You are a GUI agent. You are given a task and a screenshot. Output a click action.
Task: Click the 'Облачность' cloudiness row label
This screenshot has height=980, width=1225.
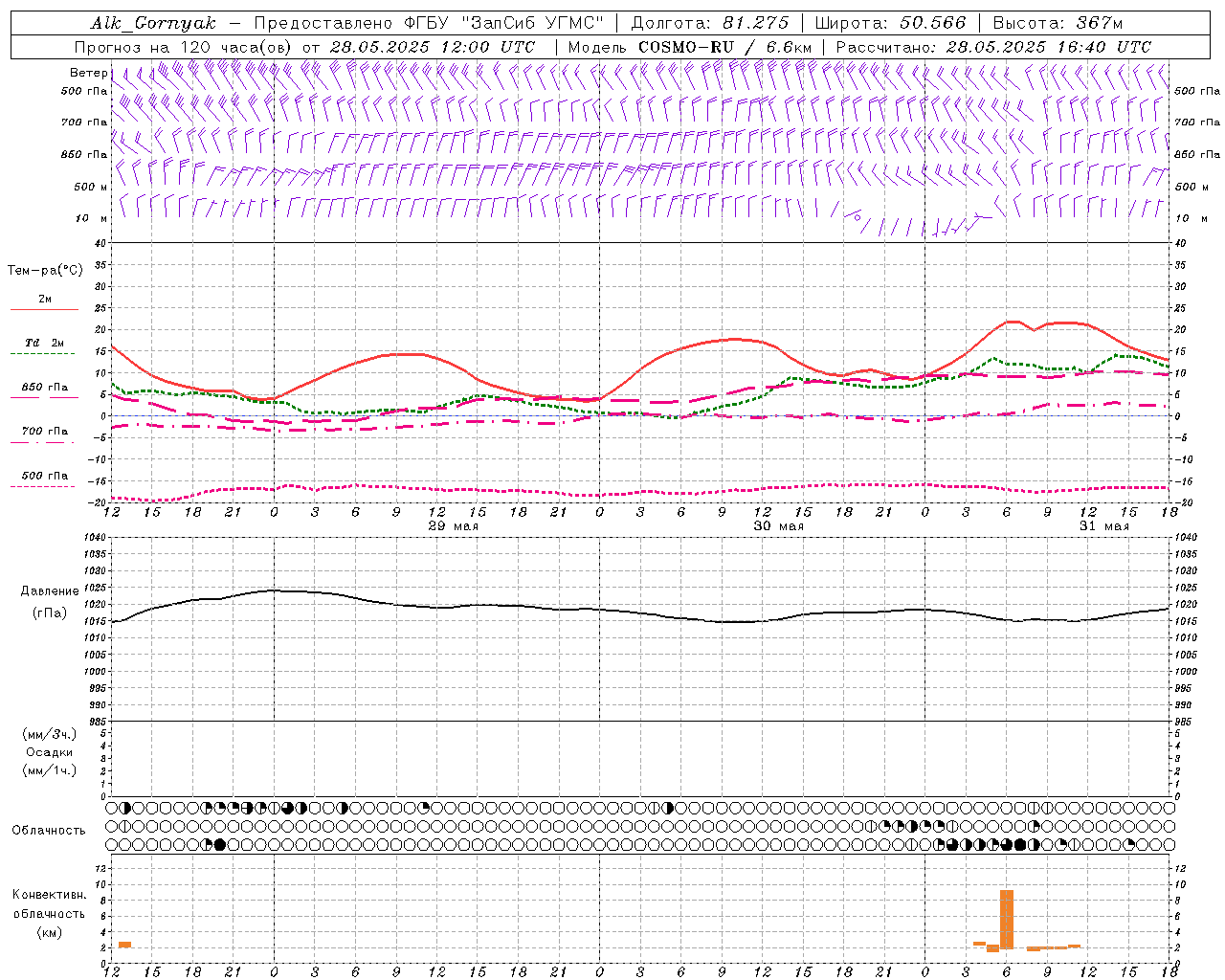49,831
